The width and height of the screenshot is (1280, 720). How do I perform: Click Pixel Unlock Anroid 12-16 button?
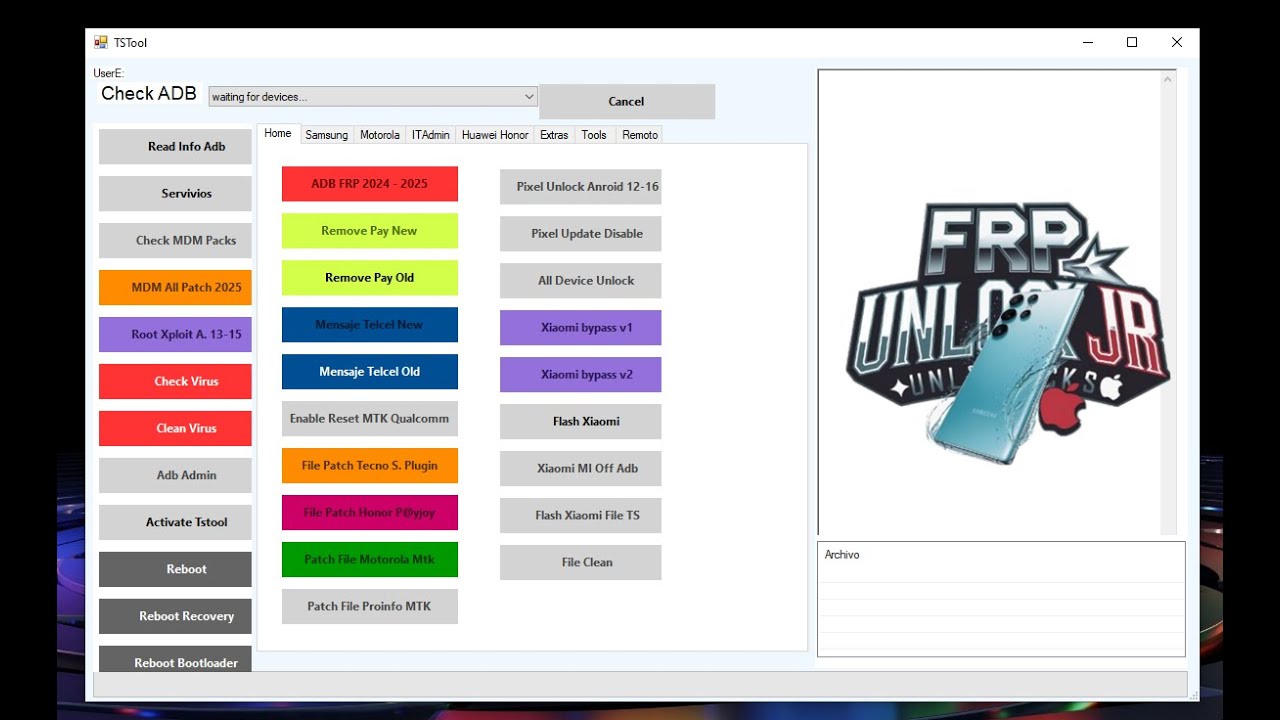(x=581, y=187)
